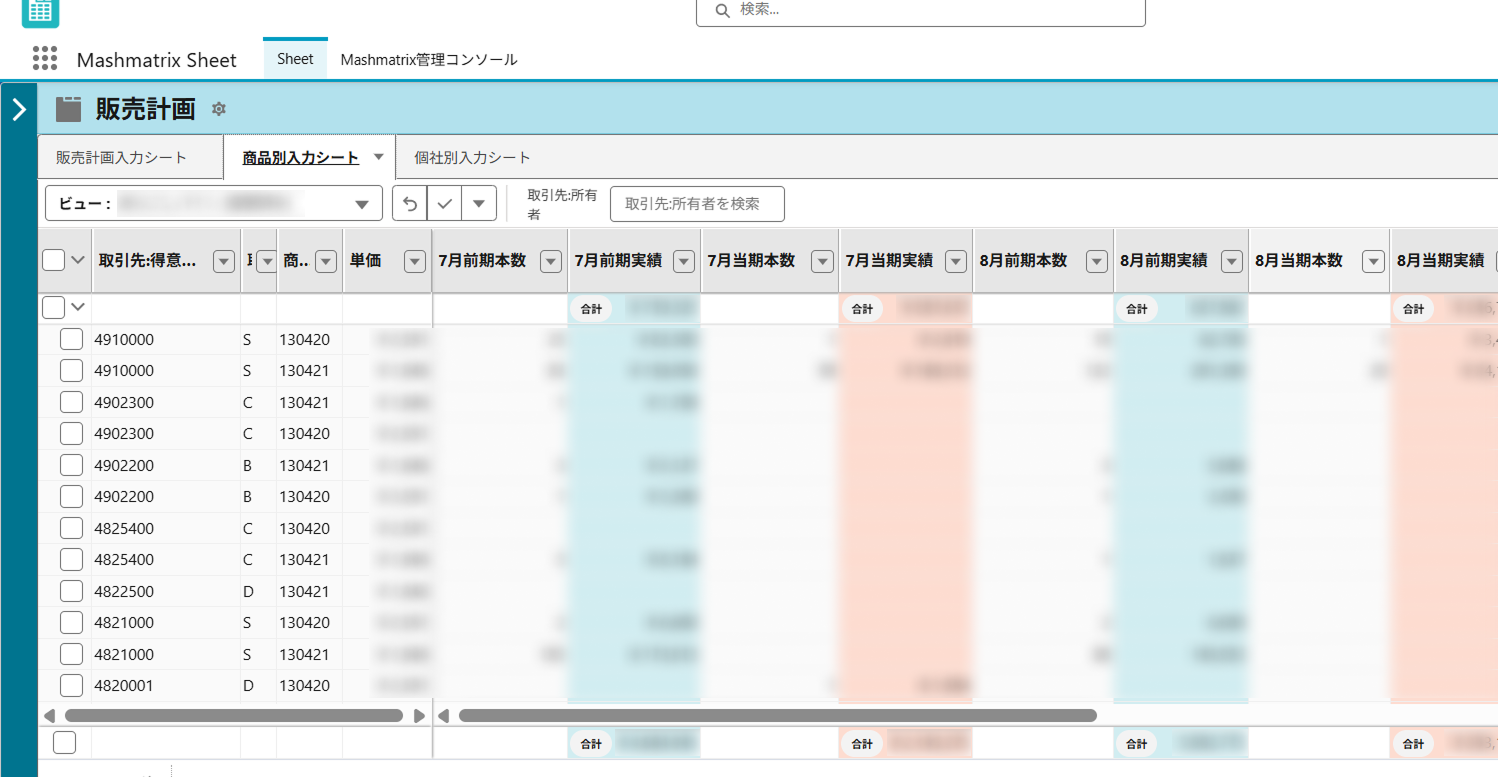Click the 販売計画 folder icon
The height and width of the screenshot is (777, 1498).
point(68,109)
